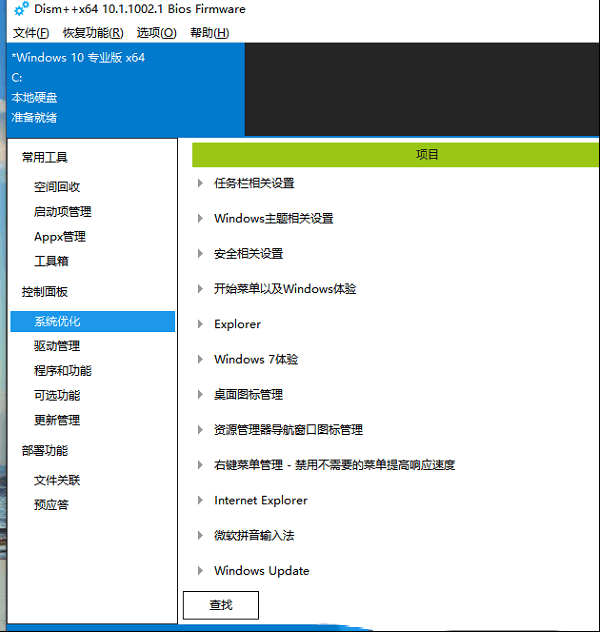This screenshot has height=632, width=600.
Task: Click the 开始菜单以及Windows体验 row label
Action: pos(285,289)
